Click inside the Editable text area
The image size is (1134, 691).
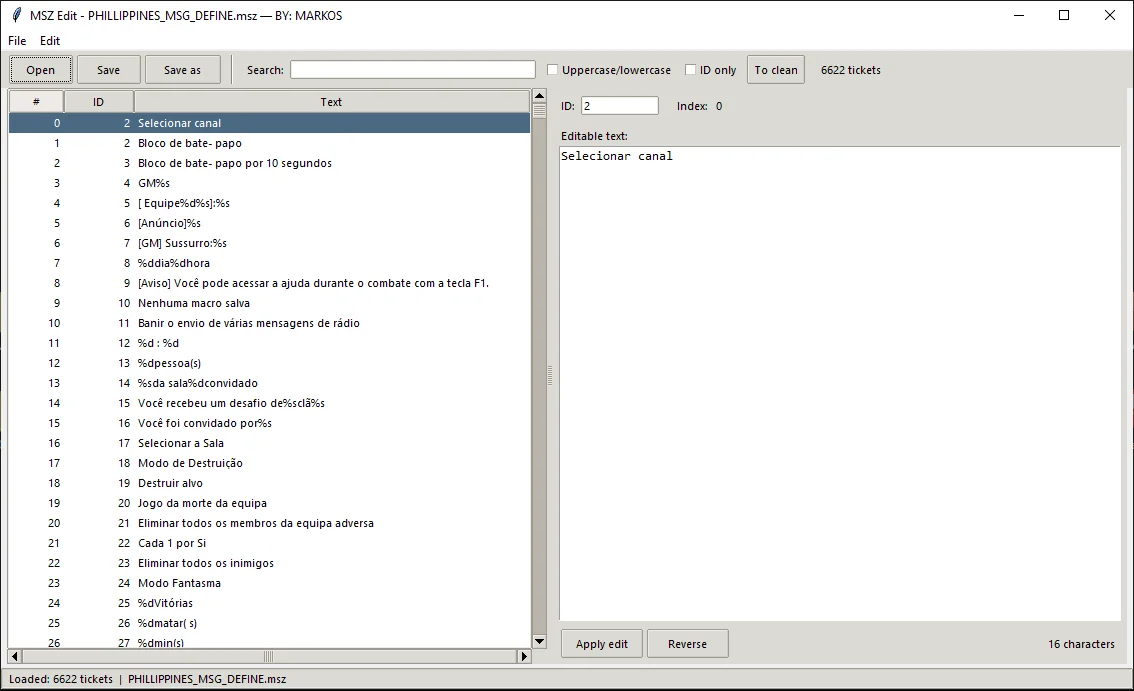click(840, 383)
